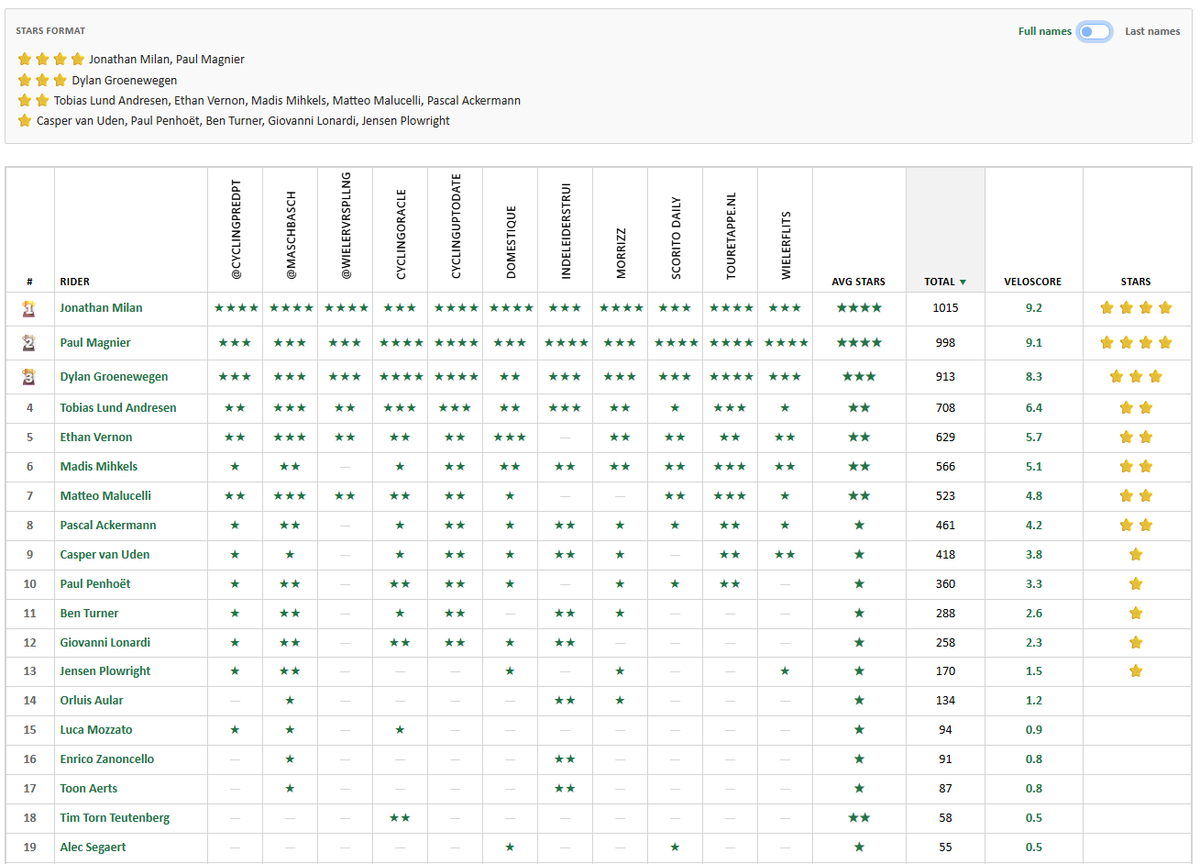Screen dimensions: 1200x864
Task: Select the Last names label
Action: point(1152,32)
